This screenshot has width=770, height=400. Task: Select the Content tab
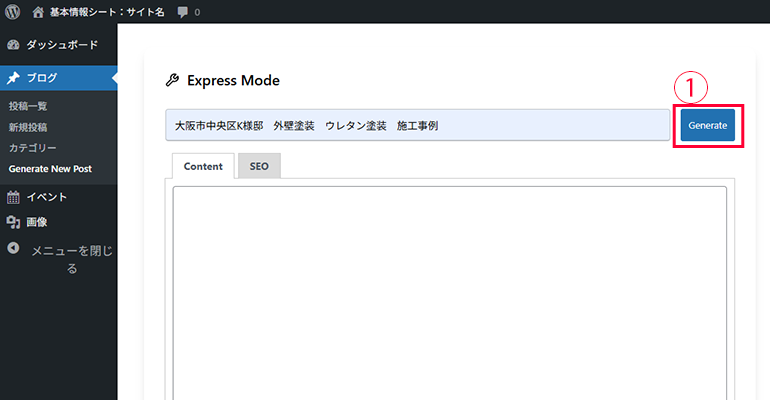coord(203,166)
